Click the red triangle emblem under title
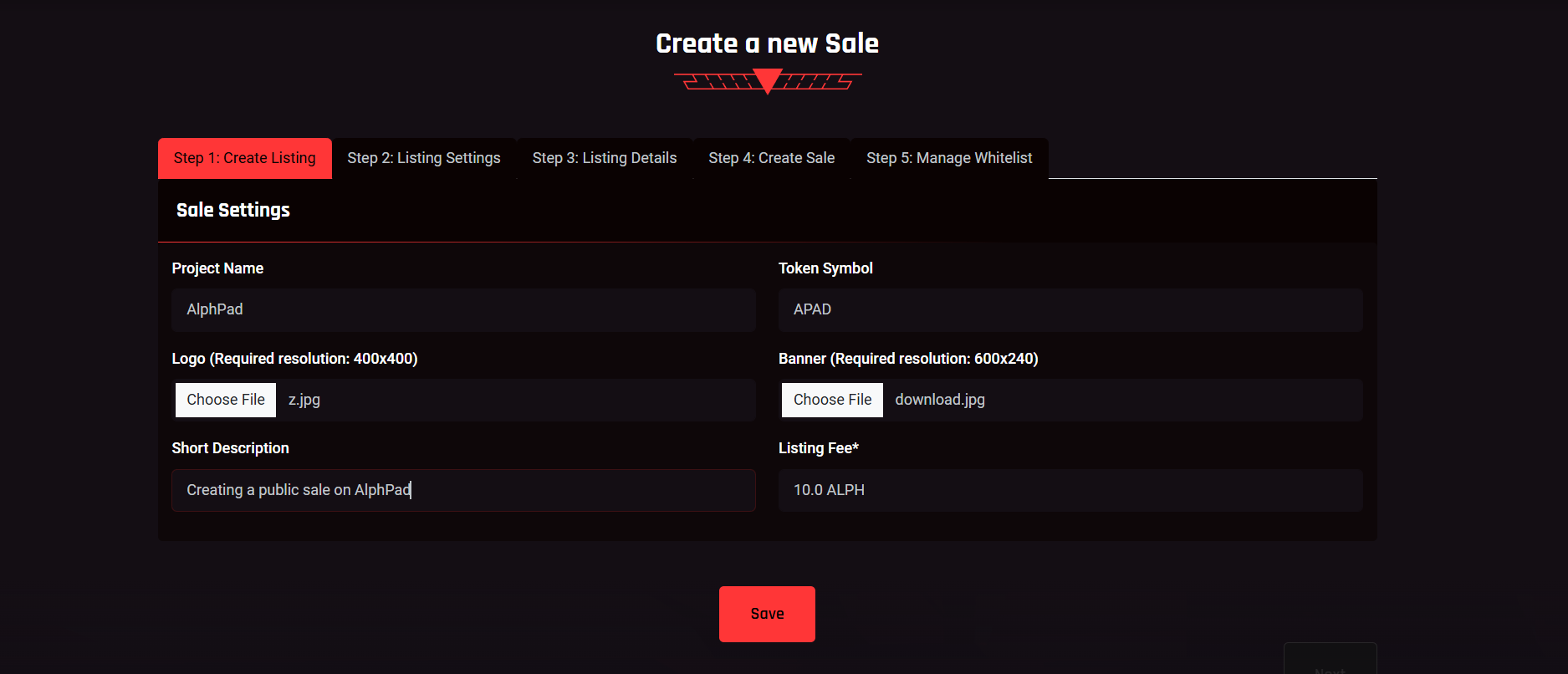Image resolution: width=1568 pixels, height=674 pixels. [x=767, y=81]
